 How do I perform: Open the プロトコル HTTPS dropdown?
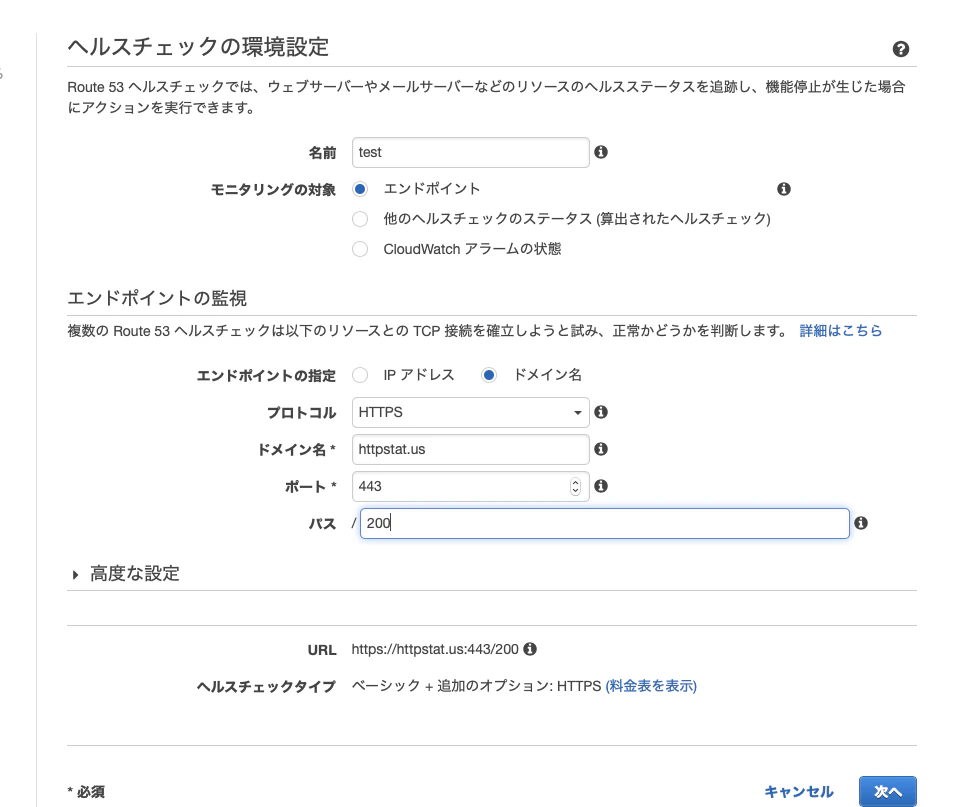pyautogui.click(x=470, y=412)
